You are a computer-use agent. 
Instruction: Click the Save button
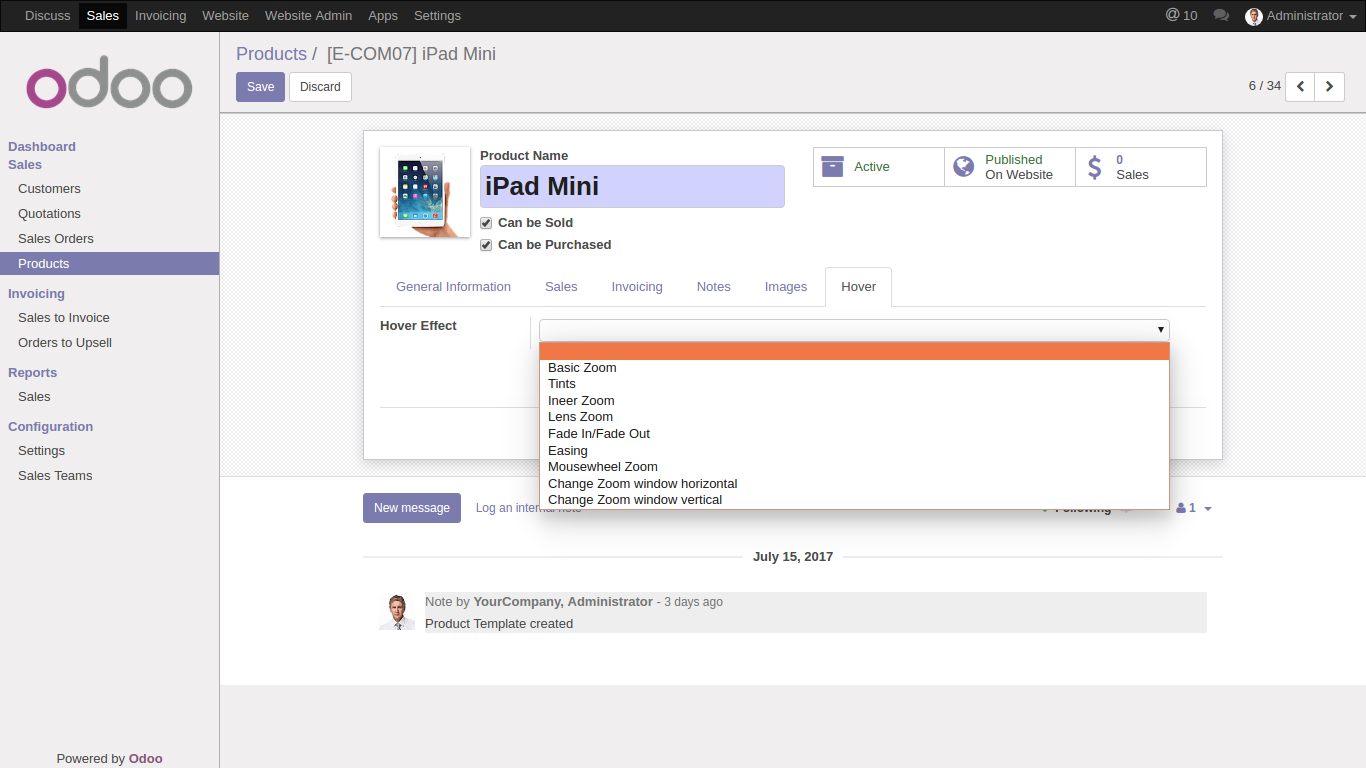click(260, 87)
